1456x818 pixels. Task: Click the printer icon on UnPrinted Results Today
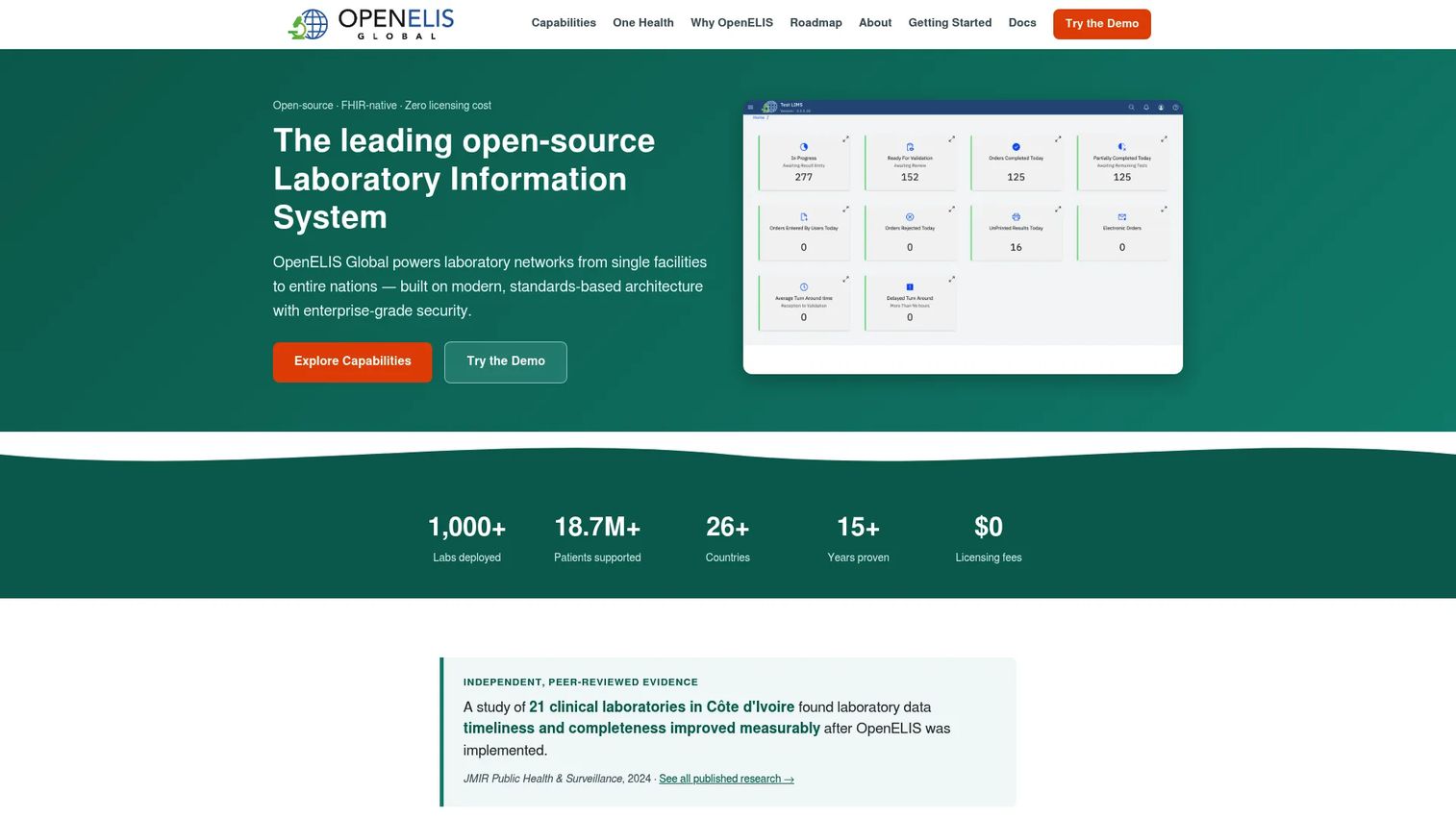tap(1016, 217)
